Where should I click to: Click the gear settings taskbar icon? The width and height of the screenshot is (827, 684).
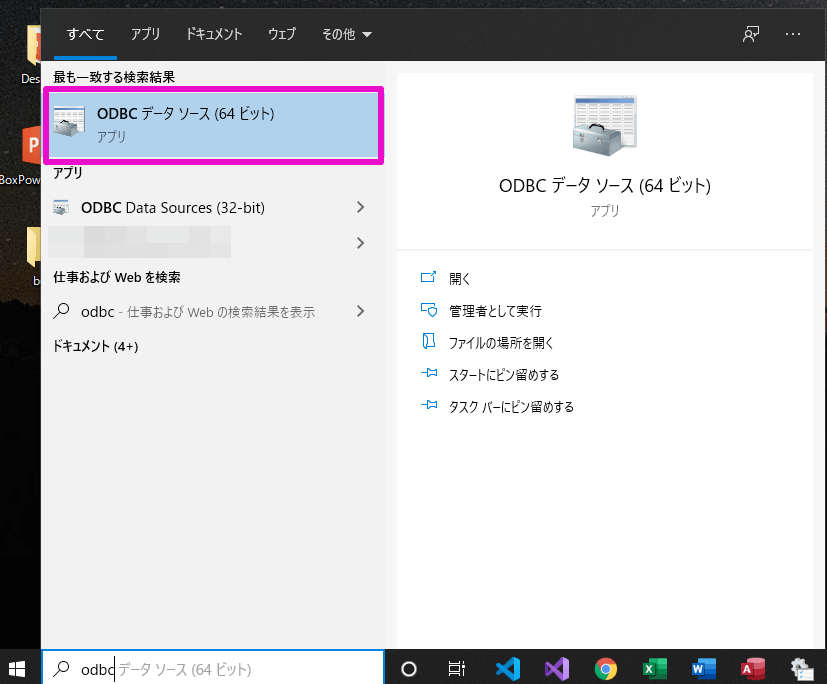[802, 669]
